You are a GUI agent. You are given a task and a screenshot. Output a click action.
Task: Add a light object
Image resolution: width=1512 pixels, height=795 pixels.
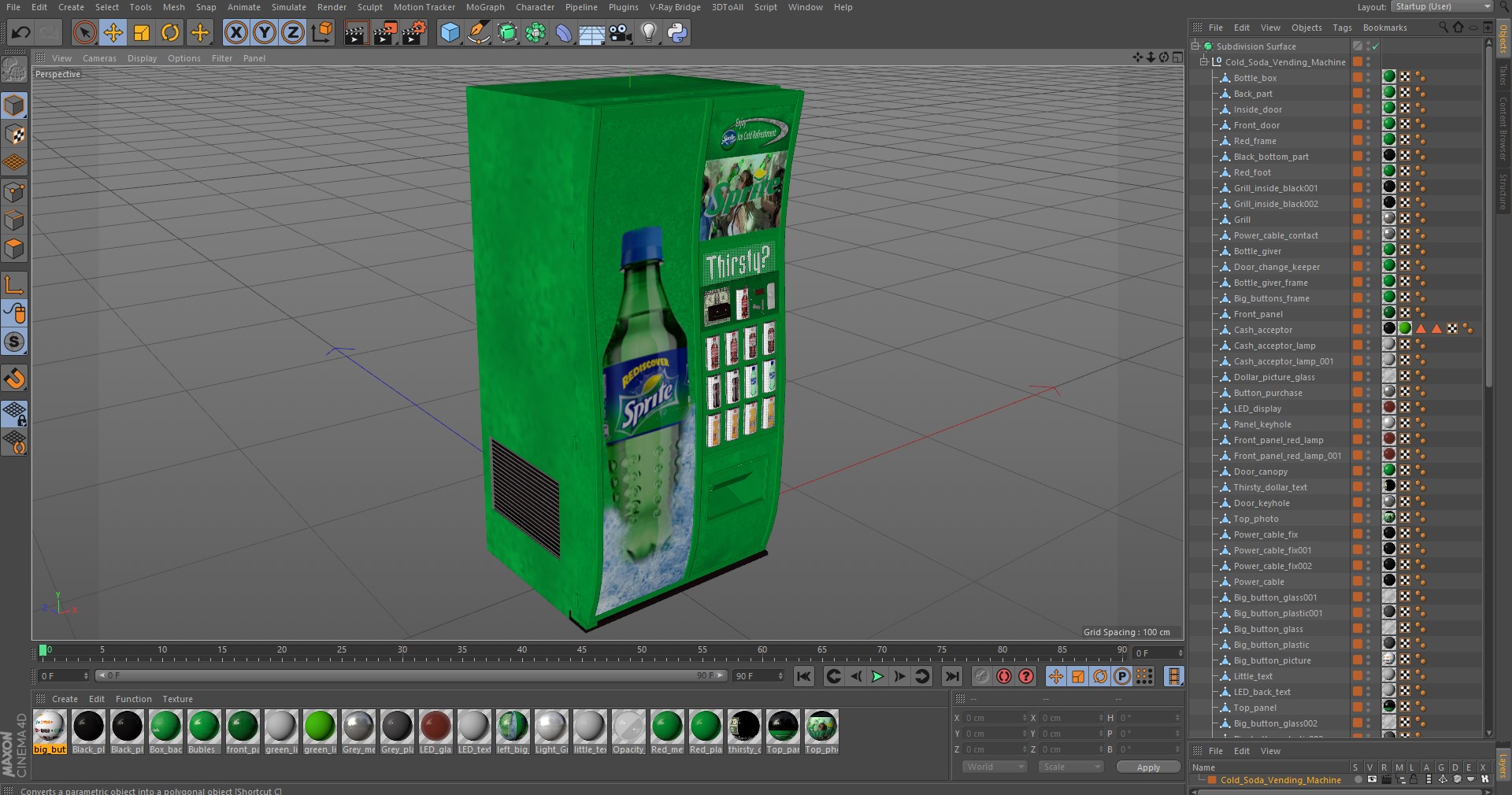pyautogui.click(x=649, y=32)
